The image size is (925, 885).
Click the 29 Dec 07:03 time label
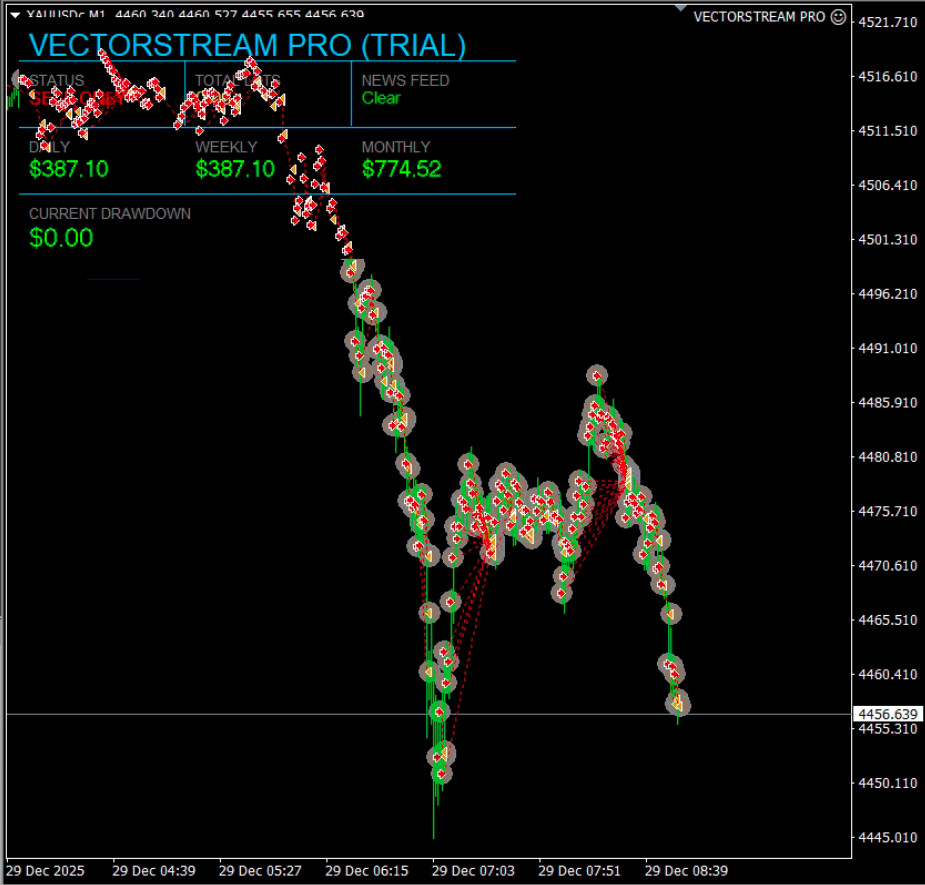(x=473, y=871)
